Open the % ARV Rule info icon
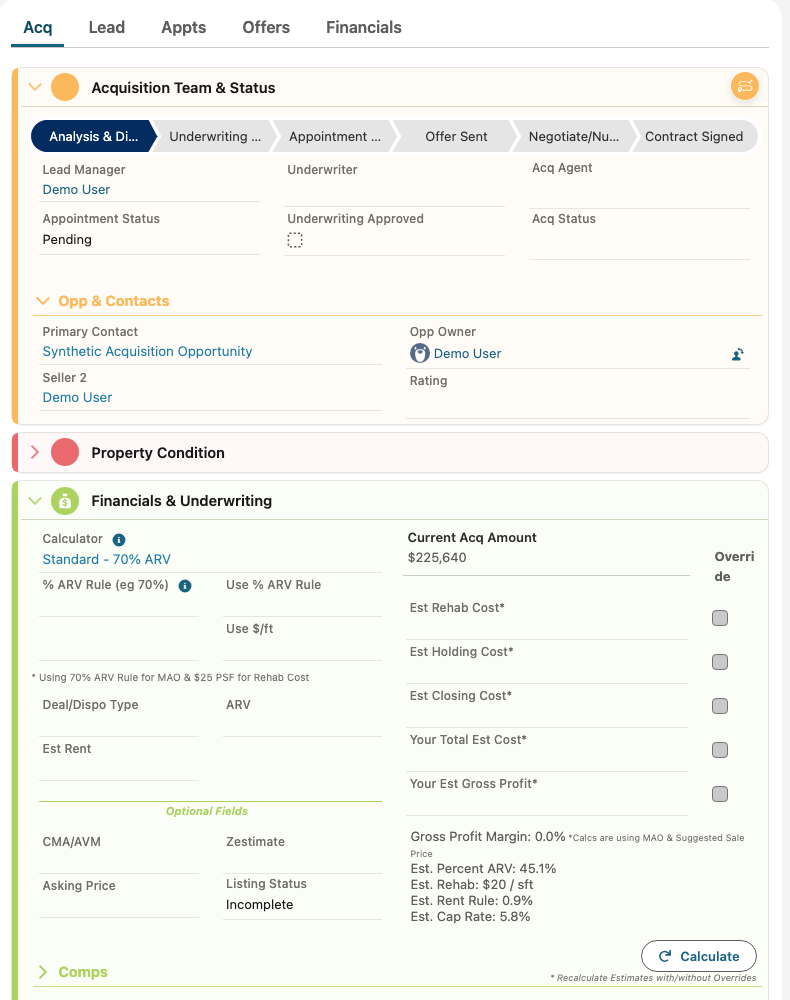The height and width of the screenshot is (1000, 790). click(185, 586)
